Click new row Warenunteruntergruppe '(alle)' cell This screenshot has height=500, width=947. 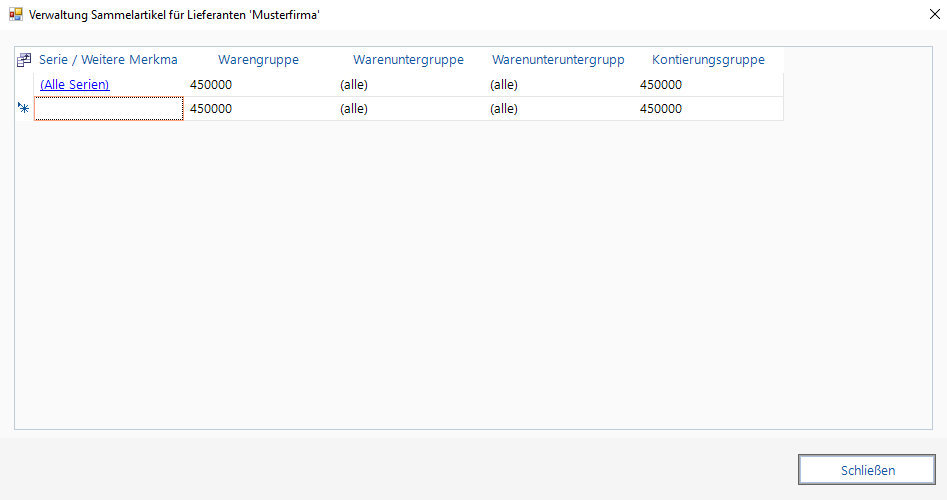(558, 109)
